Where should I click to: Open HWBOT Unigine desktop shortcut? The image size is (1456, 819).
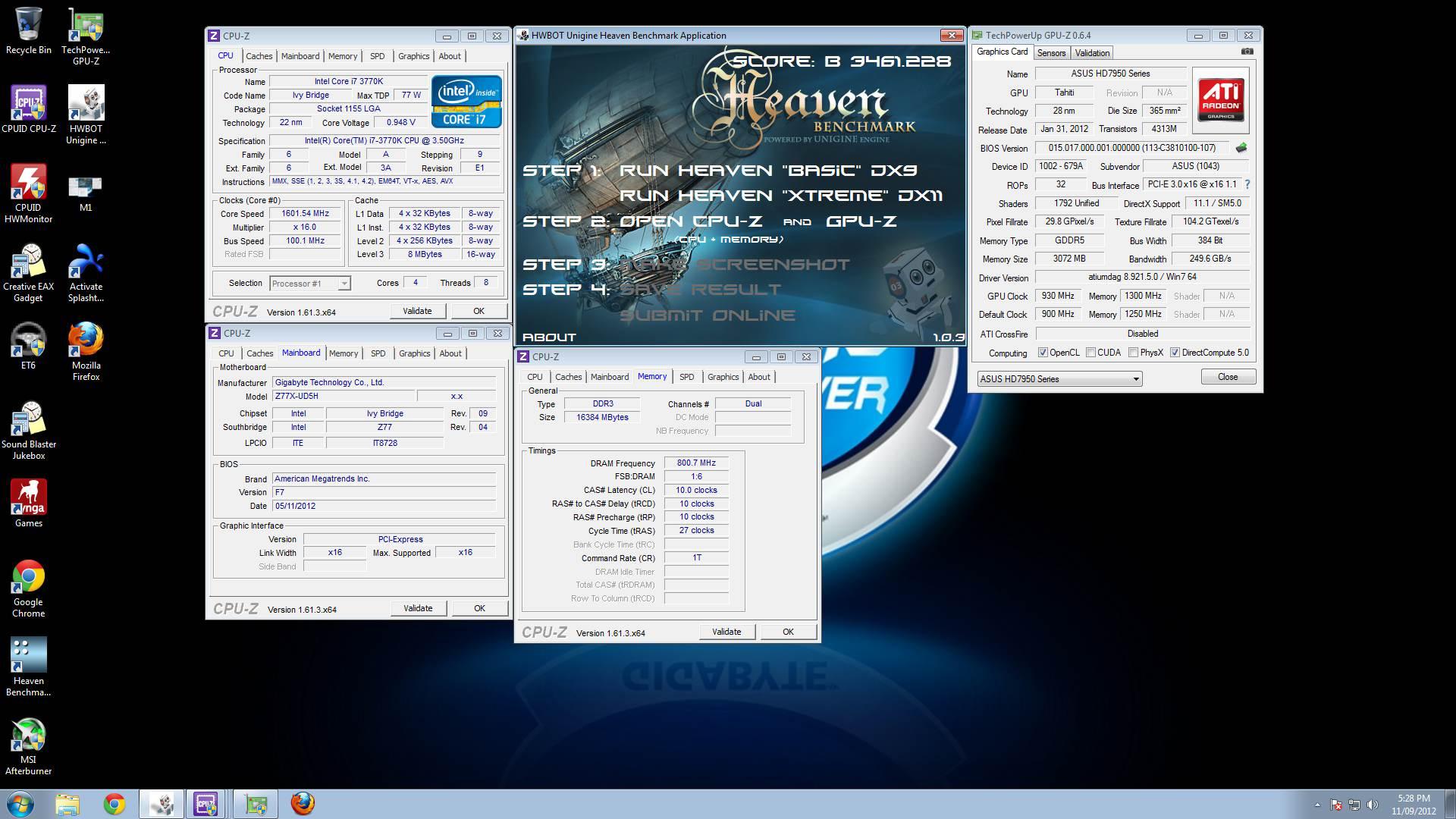coord(86,115)
